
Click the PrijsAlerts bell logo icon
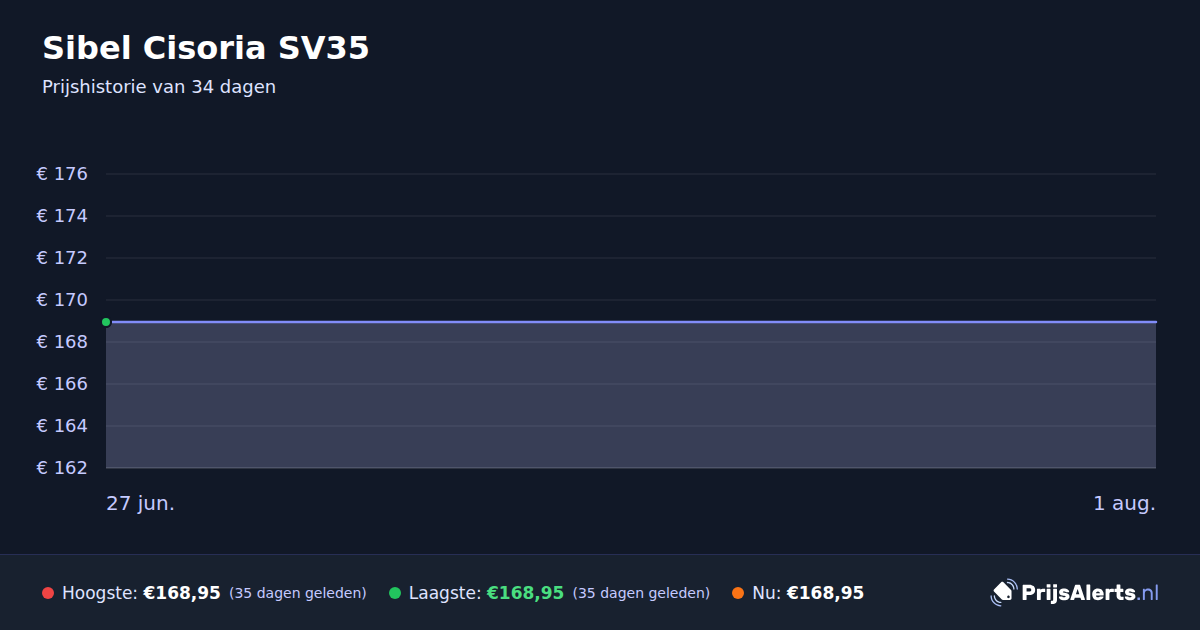(x=1003, y=592)
